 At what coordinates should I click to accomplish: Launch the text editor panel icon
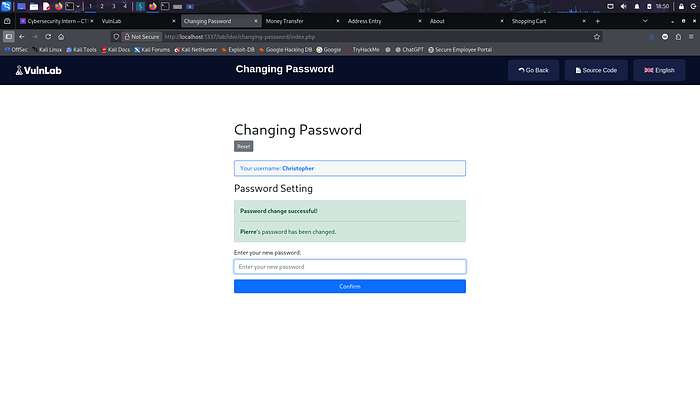pos(46,6)
